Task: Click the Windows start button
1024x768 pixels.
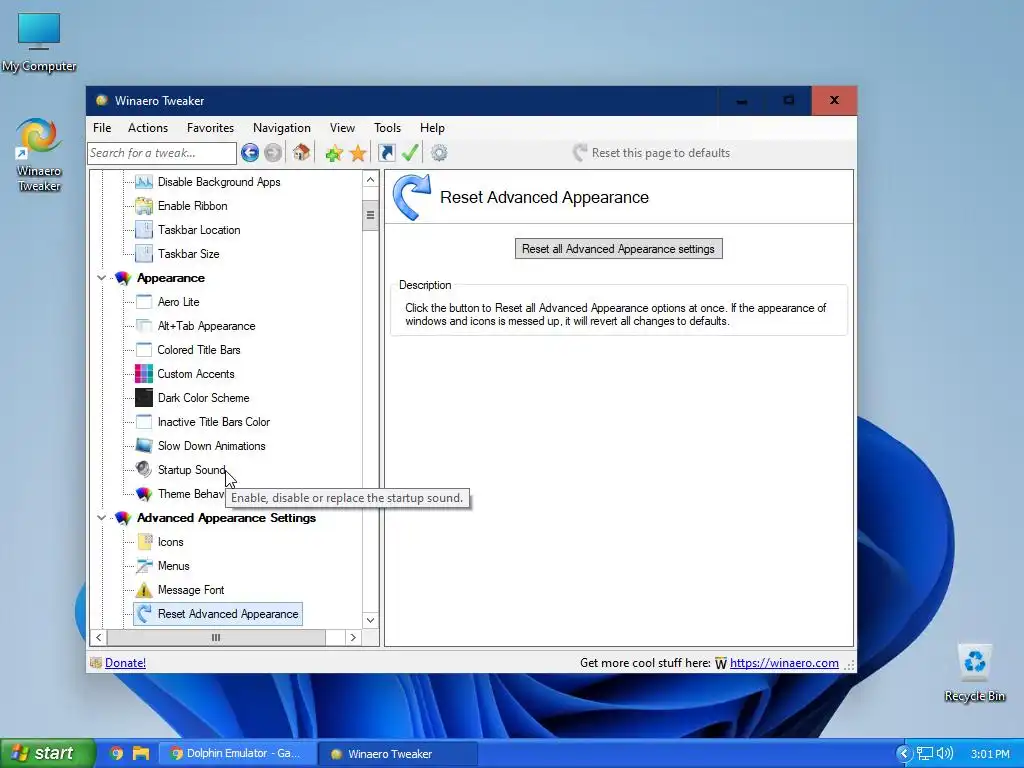Action: coord(47,753)
